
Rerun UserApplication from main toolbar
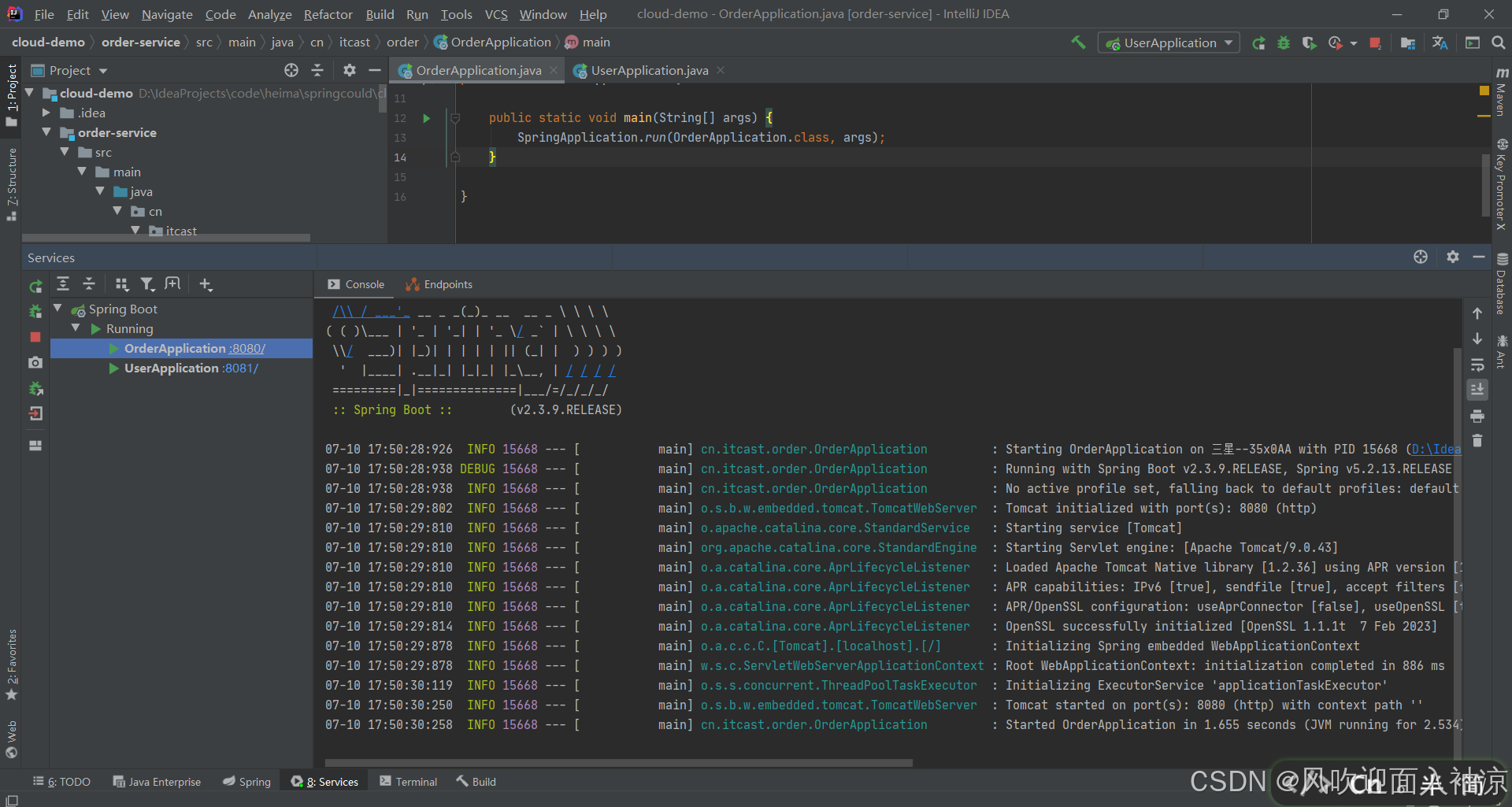1259,43
